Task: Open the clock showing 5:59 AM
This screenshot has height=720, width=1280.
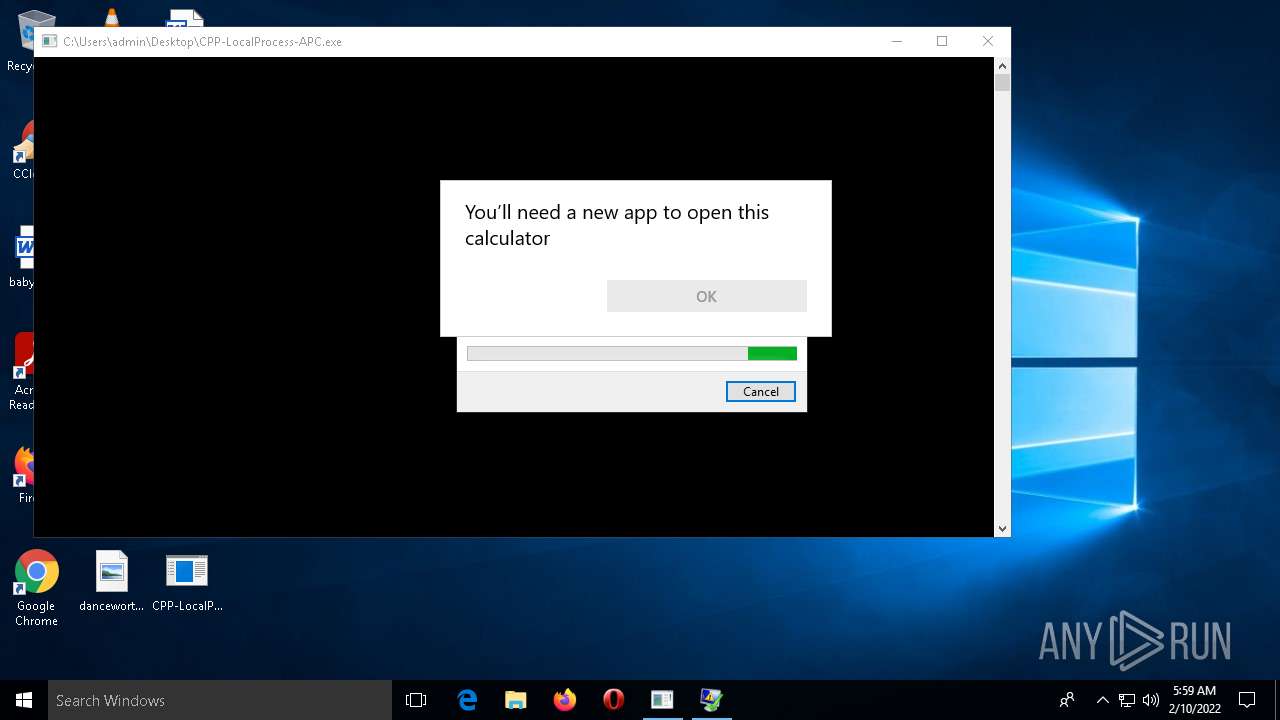Action: [1195, 700]
